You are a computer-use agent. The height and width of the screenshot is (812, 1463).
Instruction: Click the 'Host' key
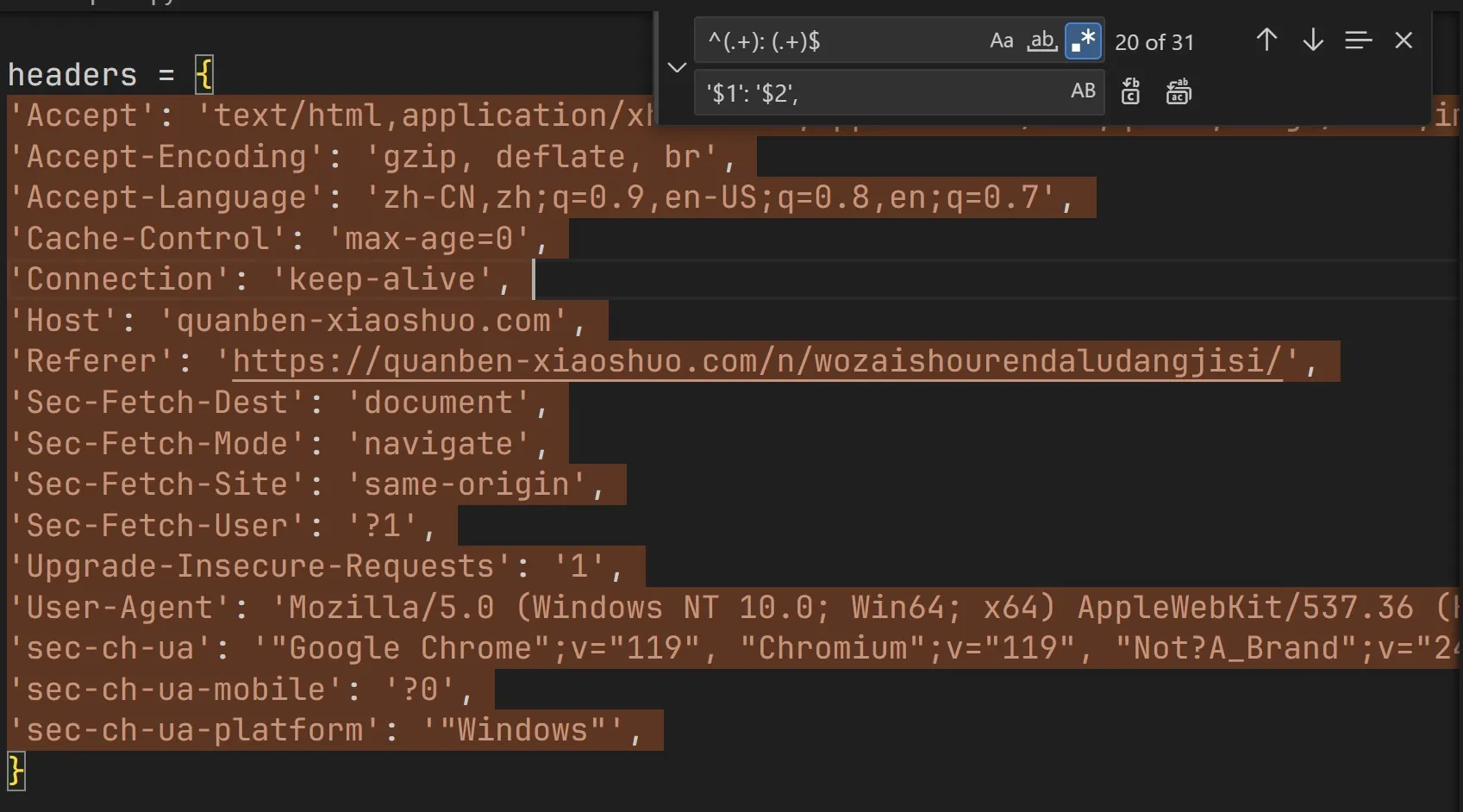(x=63, y=321)
